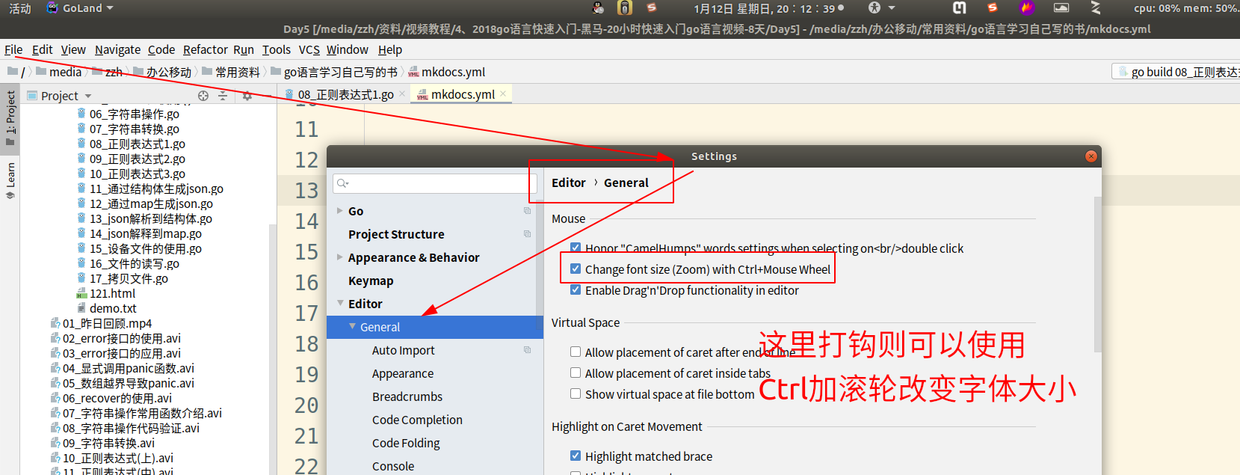Viewport: 1240px width, 475px height.
Task: Close the Settings dialog
Action: tap(1090, 156)
